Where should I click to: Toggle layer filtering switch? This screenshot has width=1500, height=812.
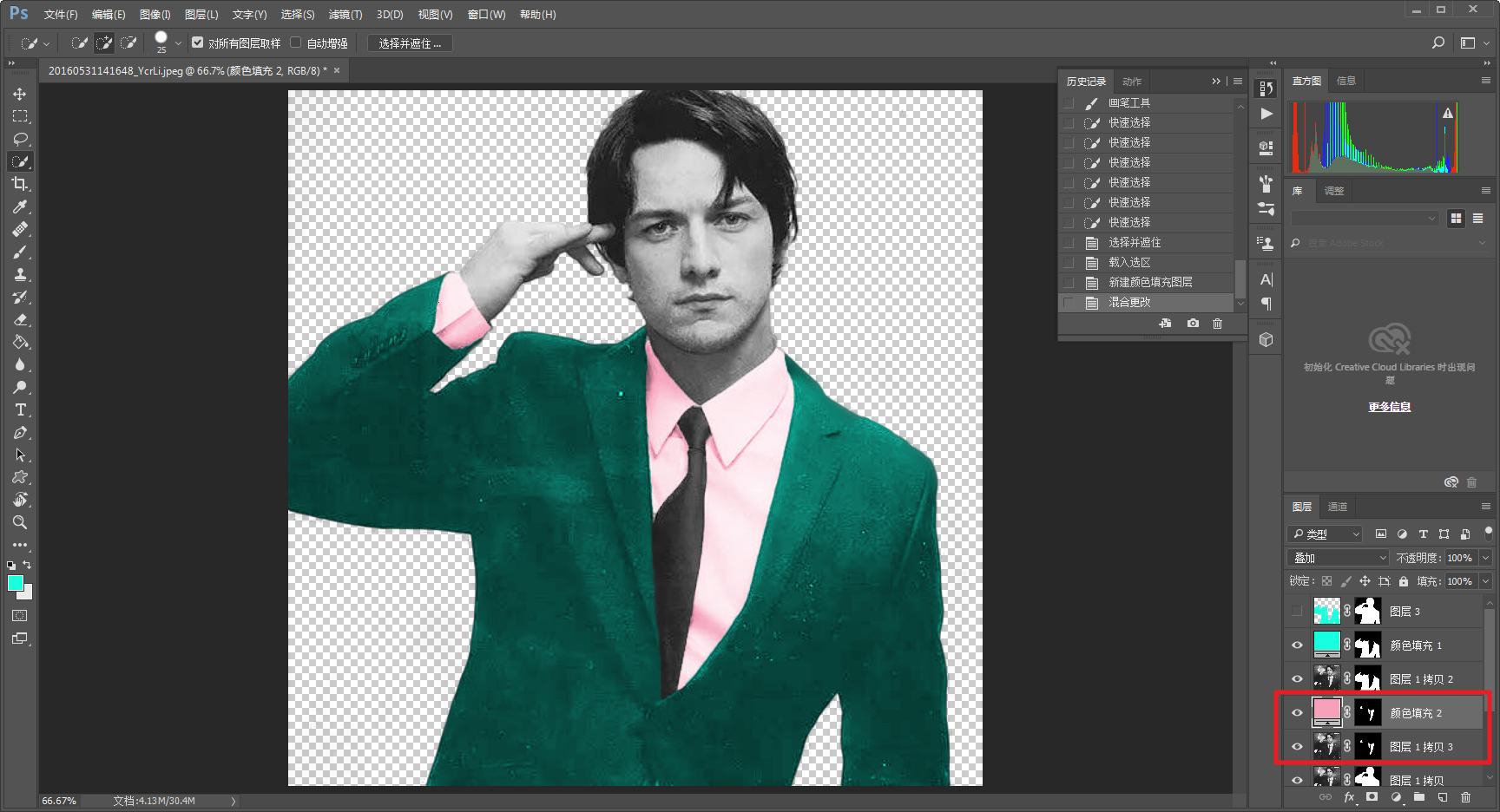pos(1488,532)
